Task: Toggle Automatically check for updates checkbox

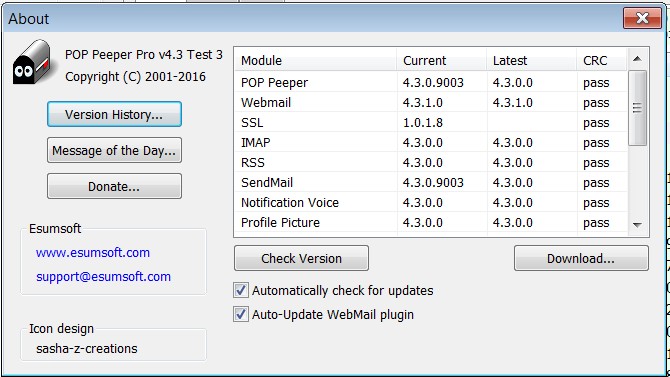Action: (241, 290)
